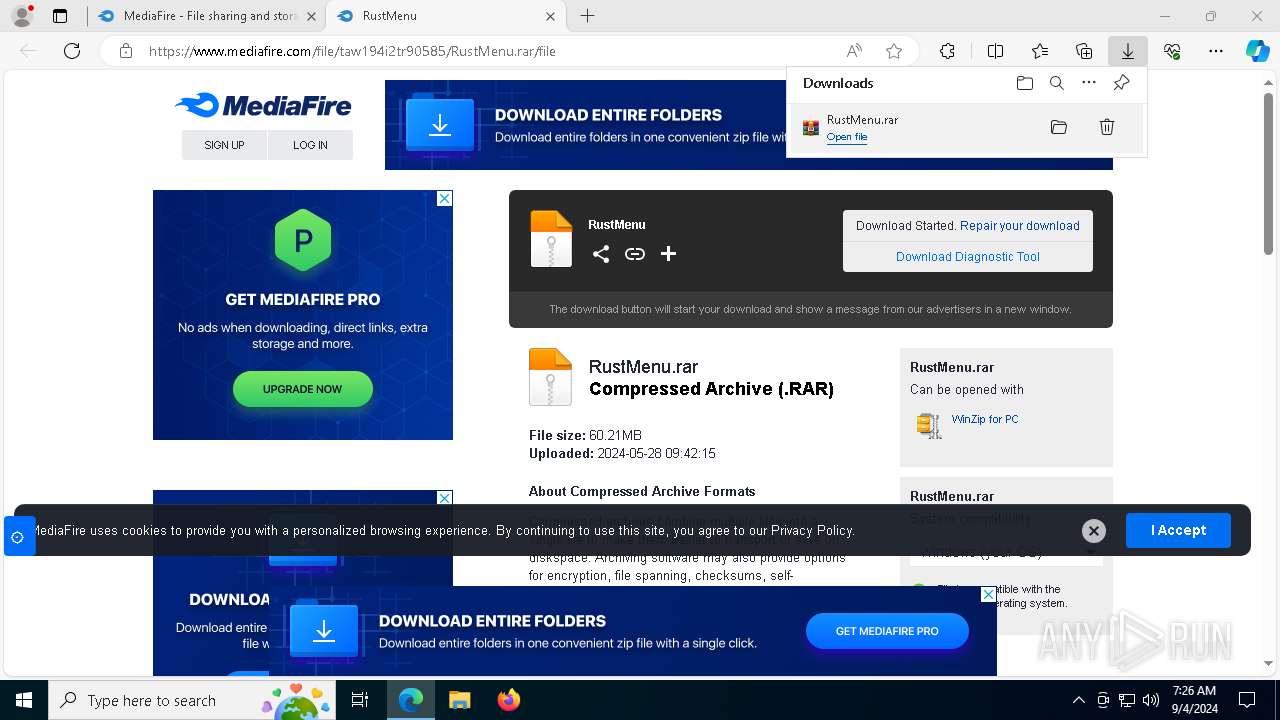Click I Accept on the cookie banner
This screenshot has width=1280, height=720.
(1178, 530)
